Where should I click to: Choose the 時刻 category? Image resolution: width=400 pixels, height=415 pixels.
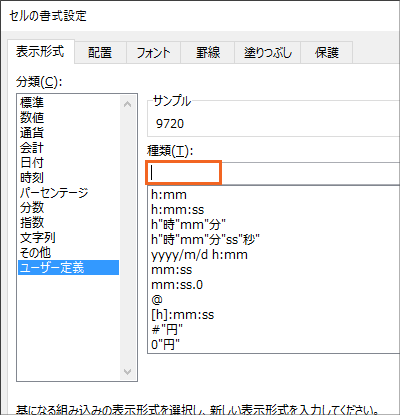tap(32, 178)
